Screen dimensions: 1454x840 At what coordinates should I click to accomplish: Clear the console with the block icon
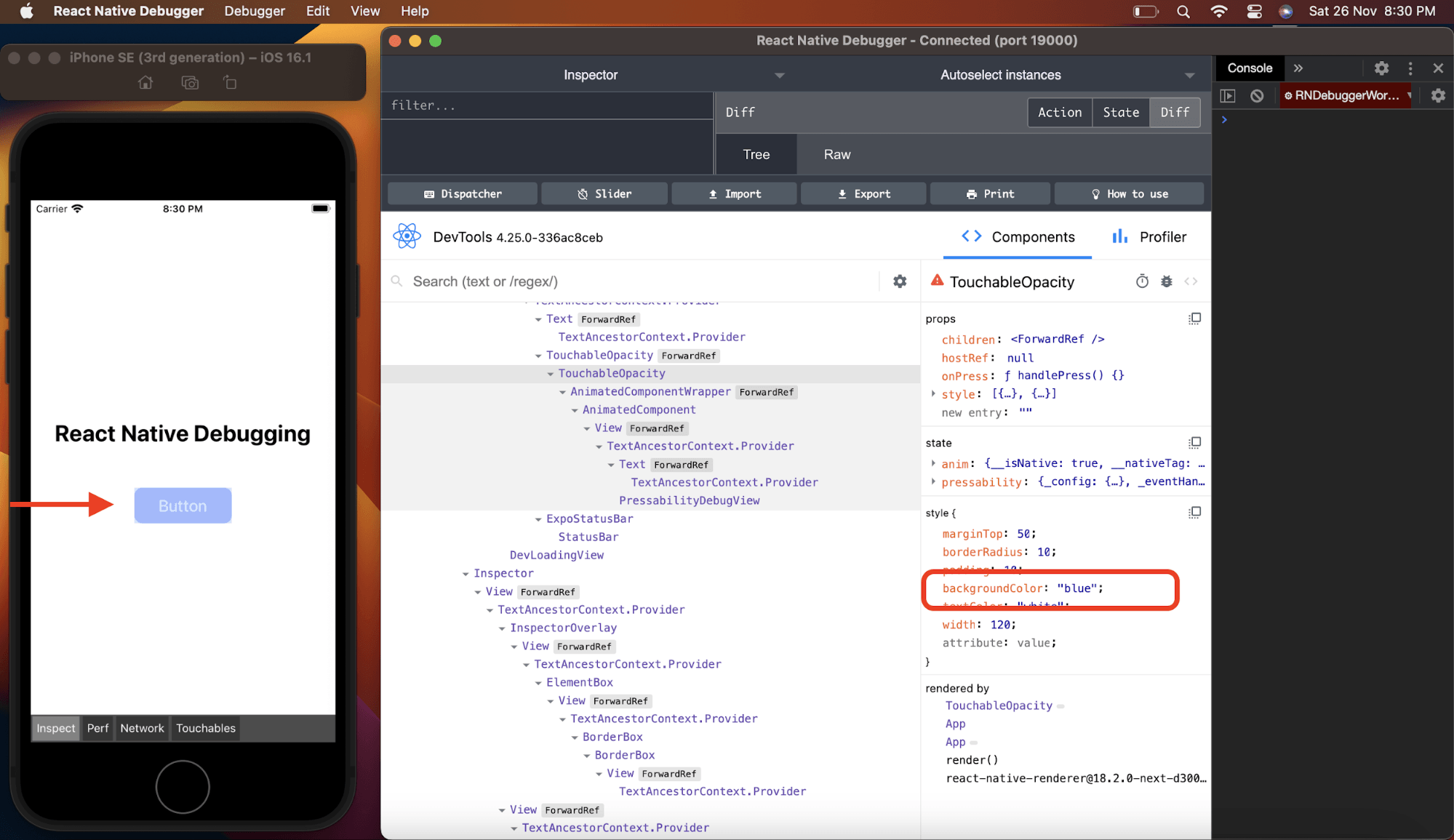tap(1258, 95)
